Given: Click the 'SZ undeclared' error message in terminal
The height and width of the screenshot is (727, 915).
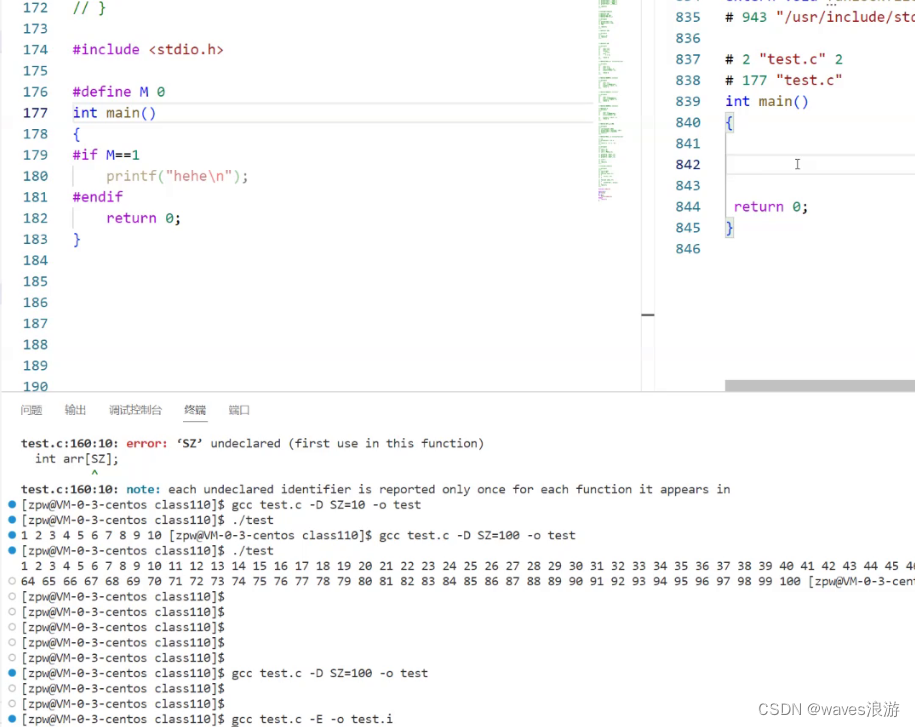Looking at the screenshot, I should pyautogui.click(x=252, y=443).
